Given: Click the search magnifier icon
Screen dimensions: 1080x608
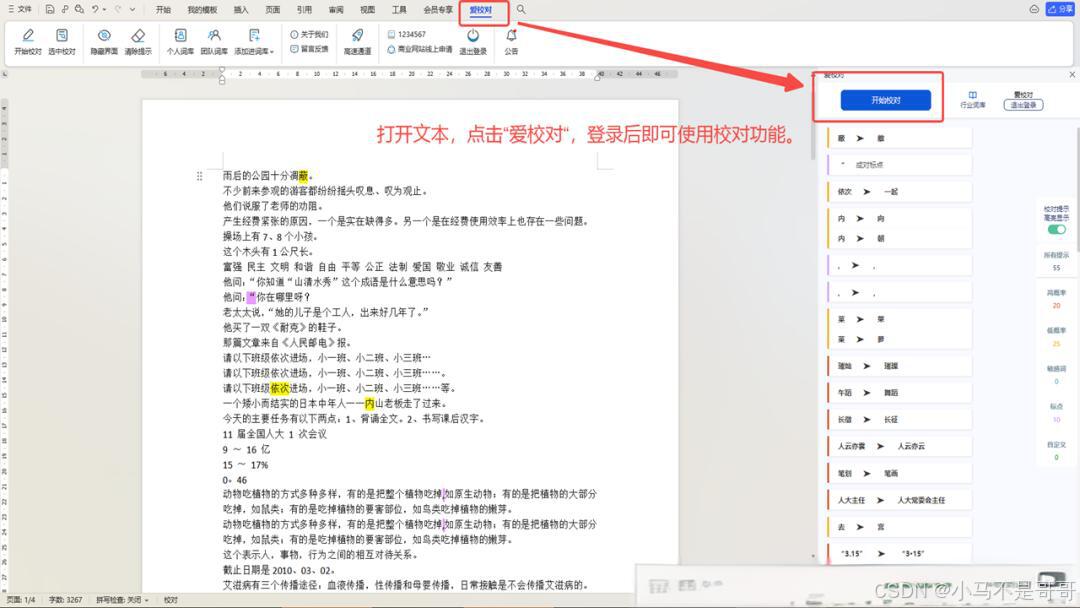Looking at the screenshot, I should point(521,10).
